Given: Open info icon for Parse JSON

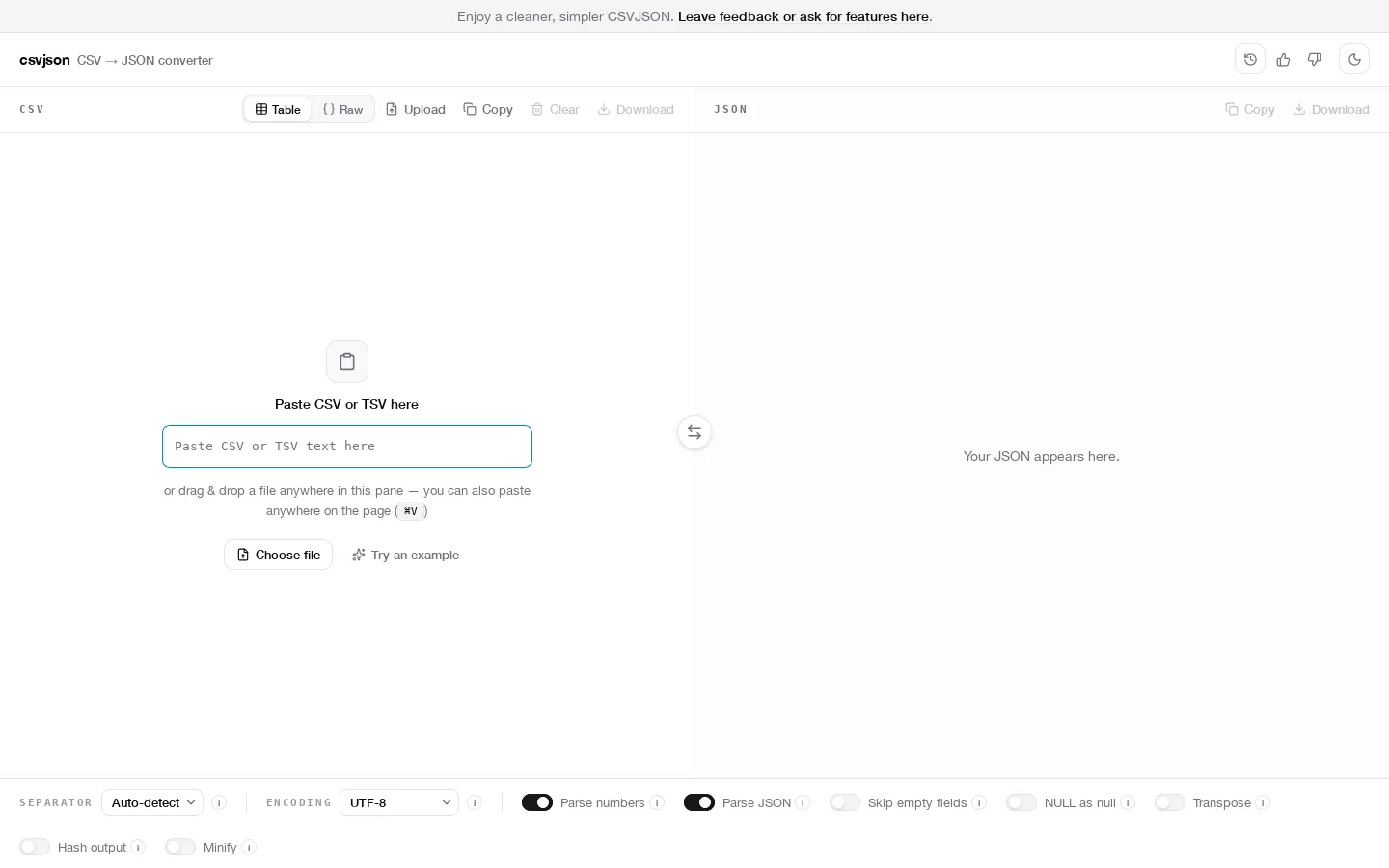Looking at the screenshot, I should pyautogui.click(x=803, y=802).
